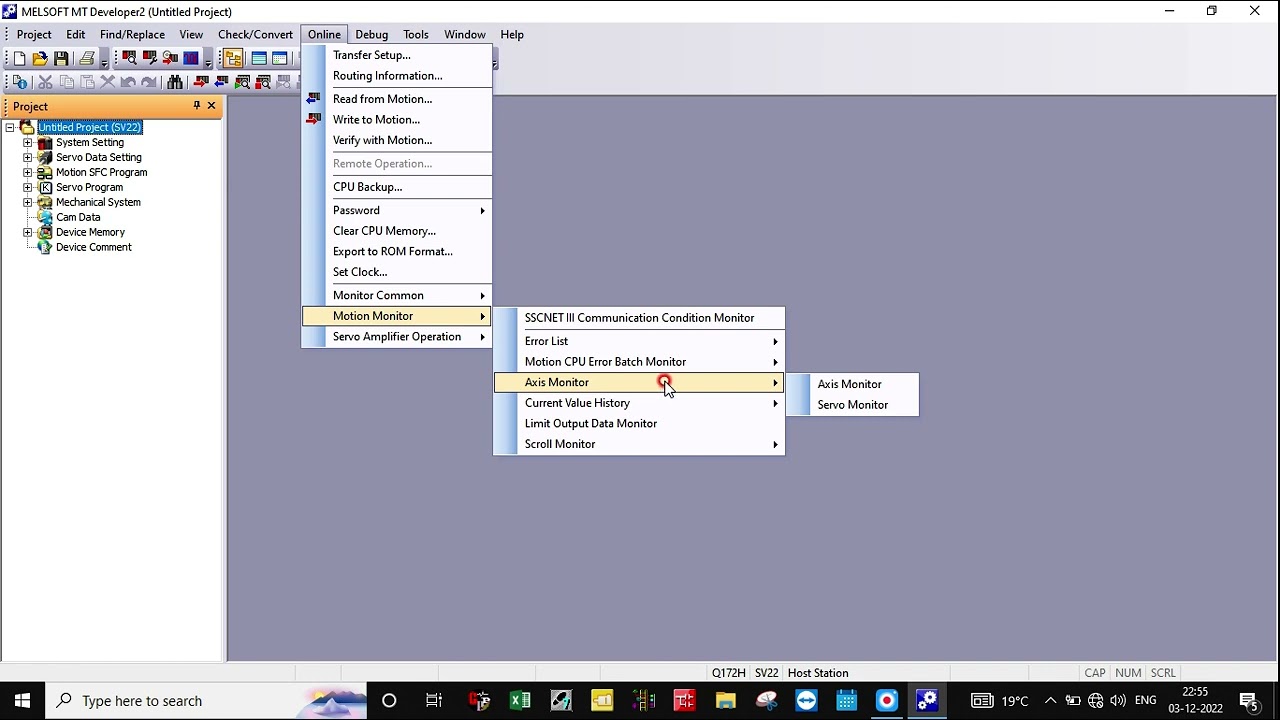The width and height of the screenshot is (1280, 720).
Task: Choose Clear CPU Memory... entry
Action: coord(397,231)
